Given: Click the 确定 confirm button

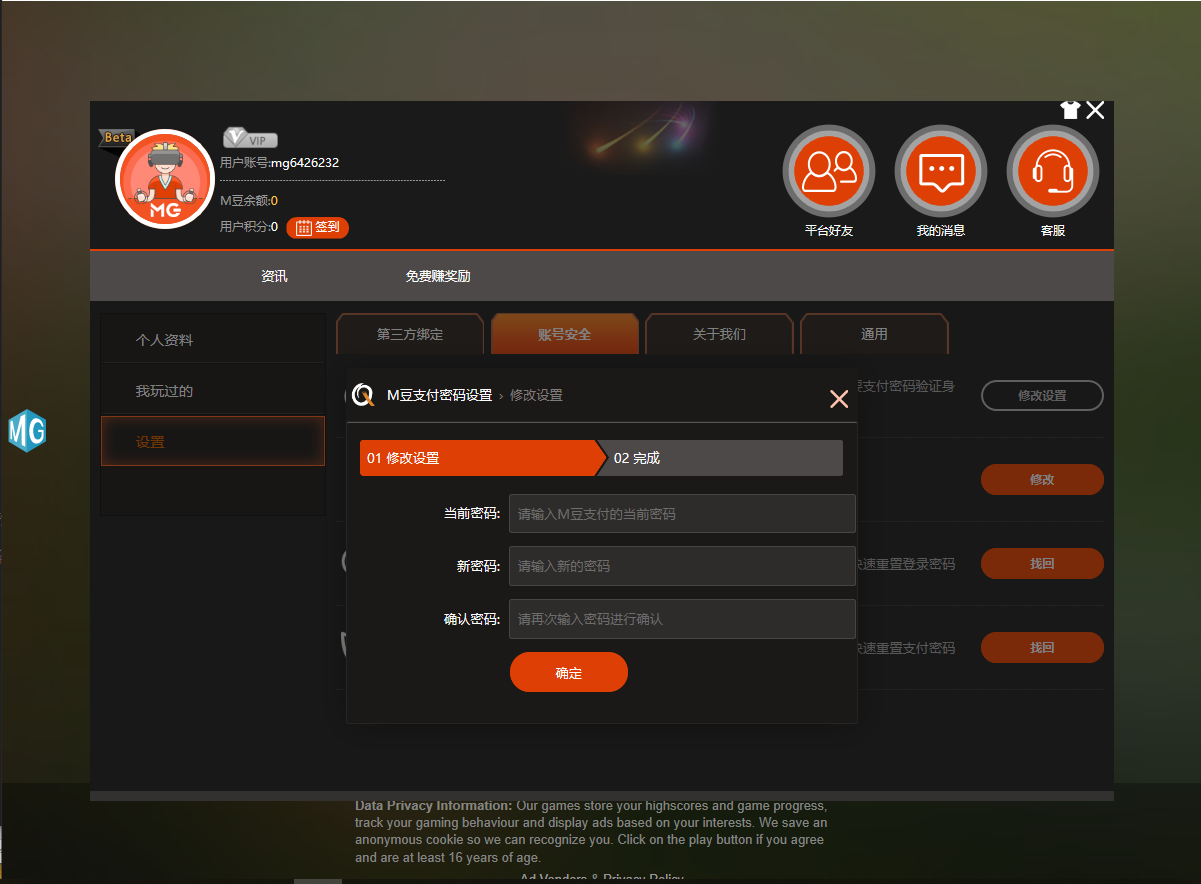Looking at the screenshot, I should pyautogui.click(x=568, y=673).
